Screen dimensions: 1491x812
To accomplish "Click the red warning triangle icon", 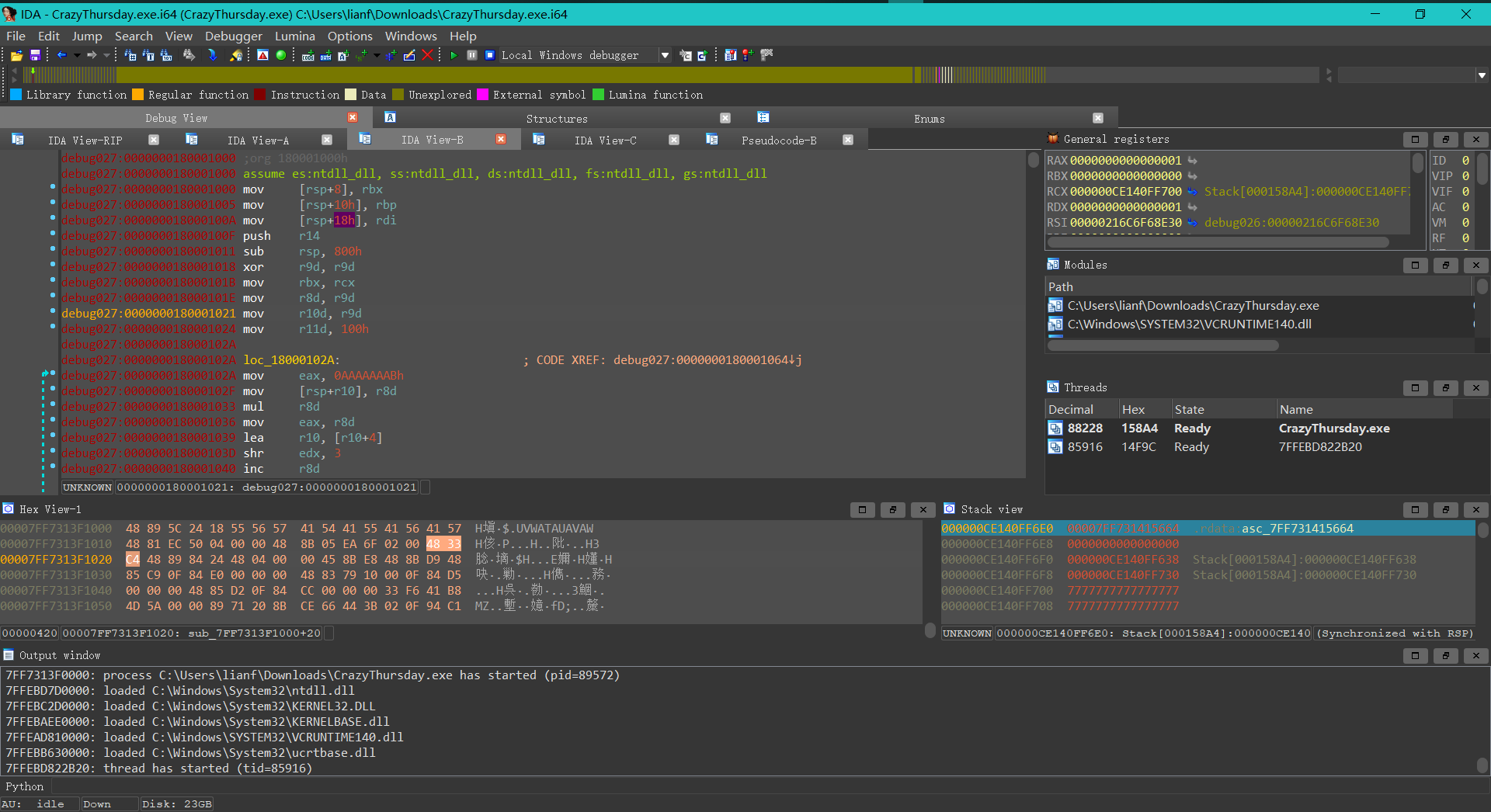I will (x=262, y=55).
